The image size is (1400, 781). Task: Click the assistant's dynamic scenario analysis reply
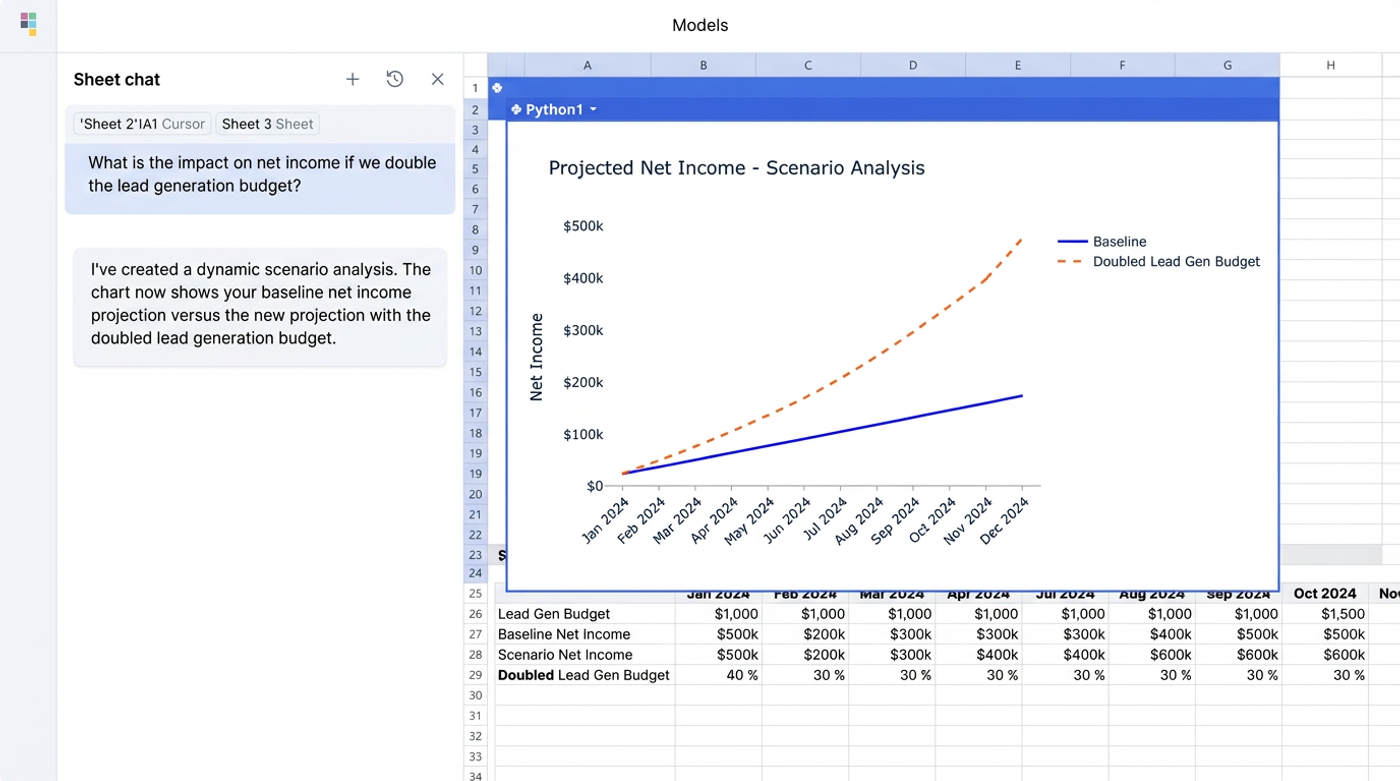tap(260, 304)
